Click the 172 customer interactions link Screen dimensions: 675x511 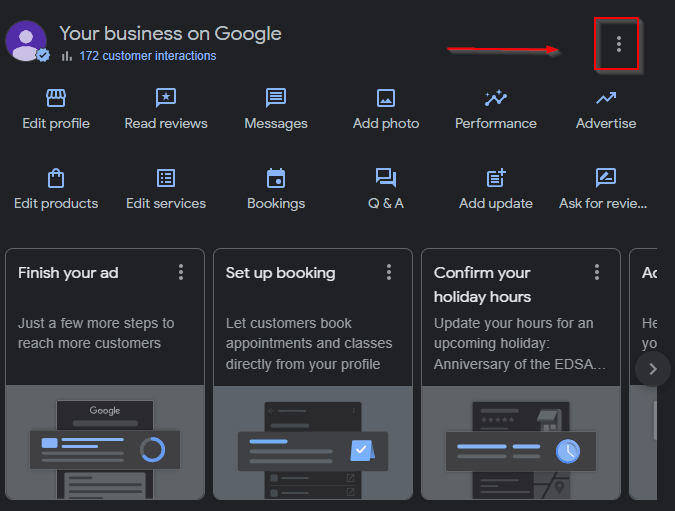147,56
